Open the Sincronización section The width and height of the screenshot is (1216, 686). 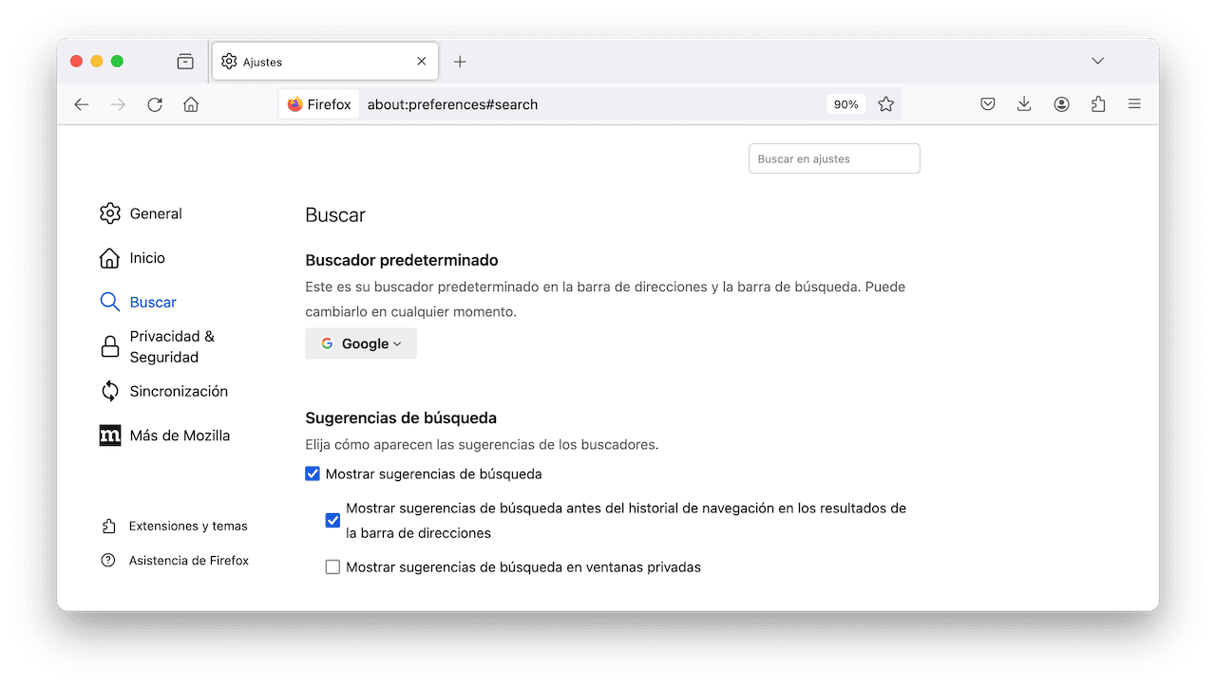[164, 391]
